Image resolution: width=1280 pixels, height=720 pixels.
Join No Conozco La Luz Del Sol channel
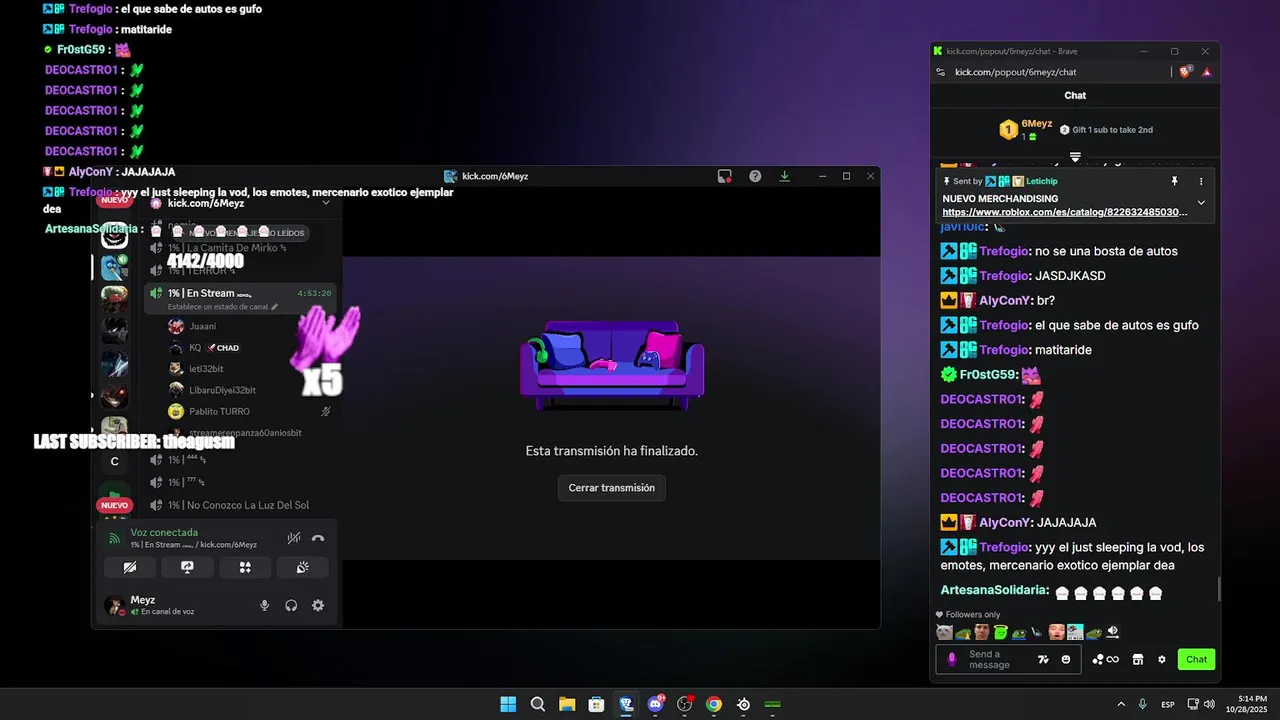(240, 505)
